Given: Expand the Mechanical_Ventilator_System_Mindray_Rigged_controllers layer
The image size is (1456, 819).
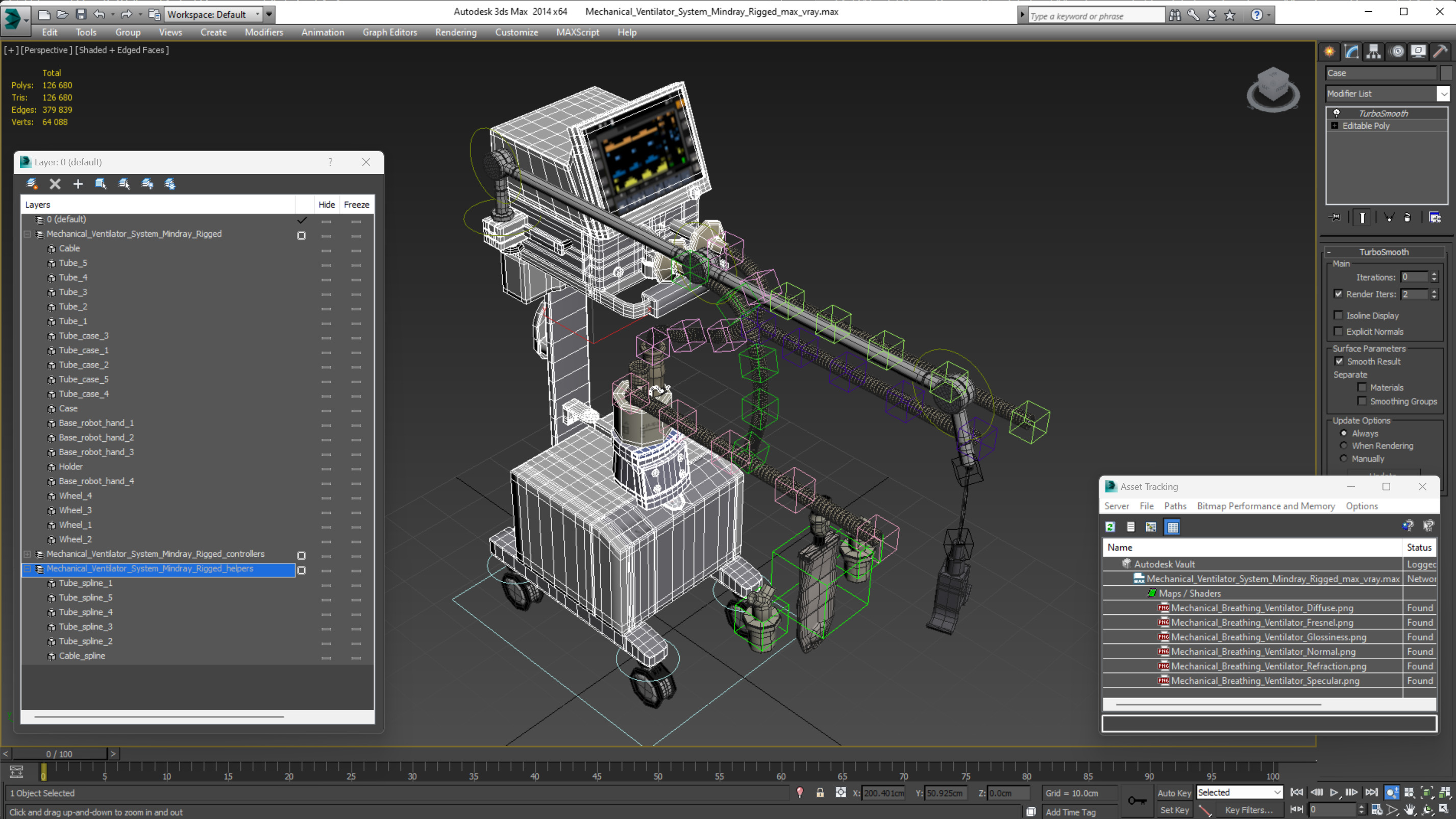Looking at the screenshot, I should point(27,554).
